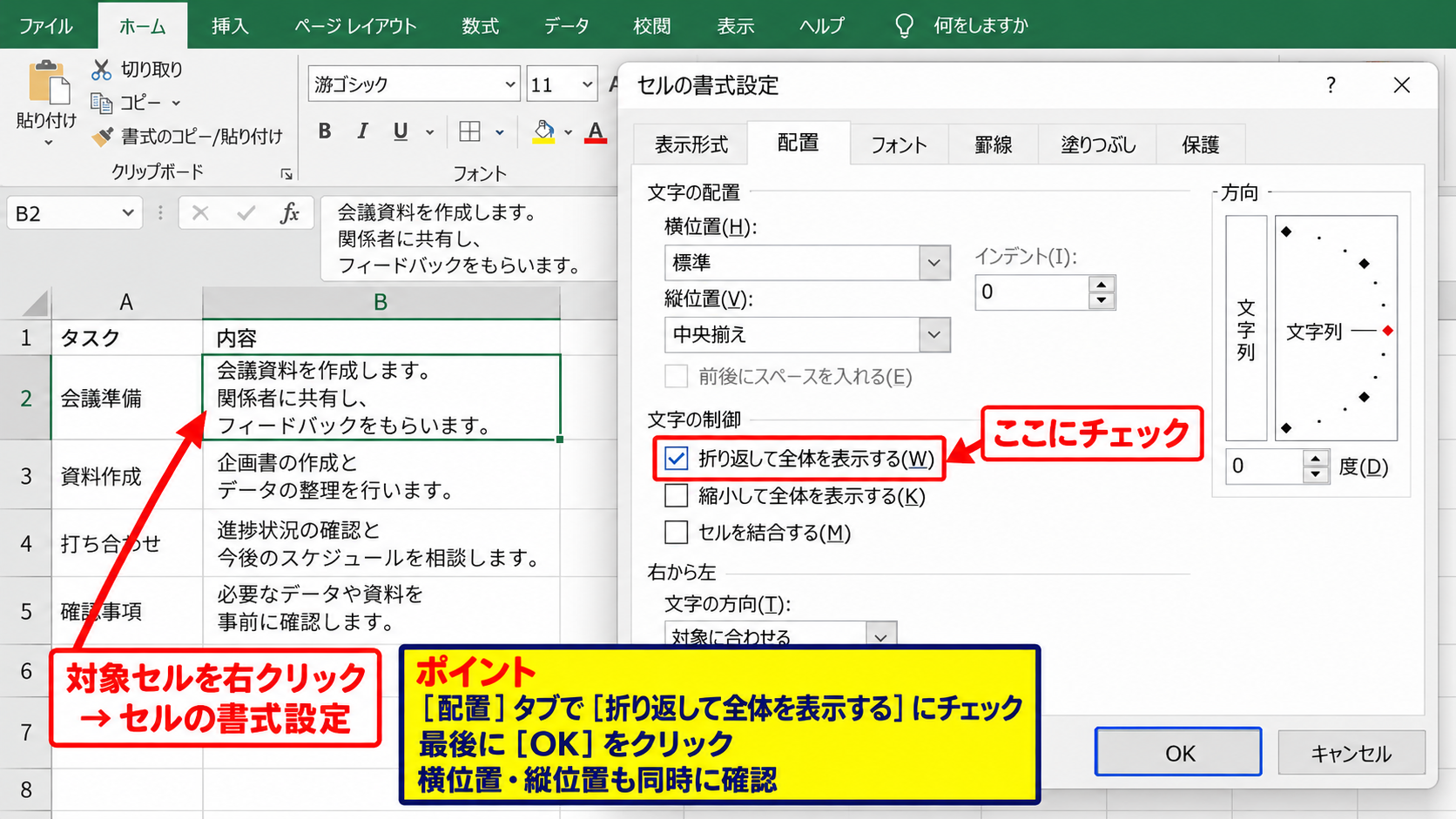This screenshot has width=1456, height=819.
Task: Switch to the フォント tab
Action: coord(899,144)
